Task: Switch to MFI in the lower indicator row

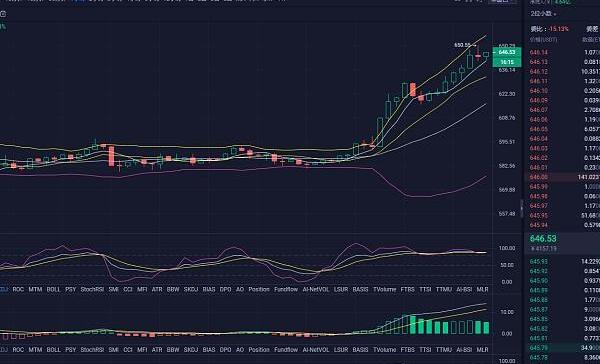Action: pyautogui.click(x=142, y=349)
